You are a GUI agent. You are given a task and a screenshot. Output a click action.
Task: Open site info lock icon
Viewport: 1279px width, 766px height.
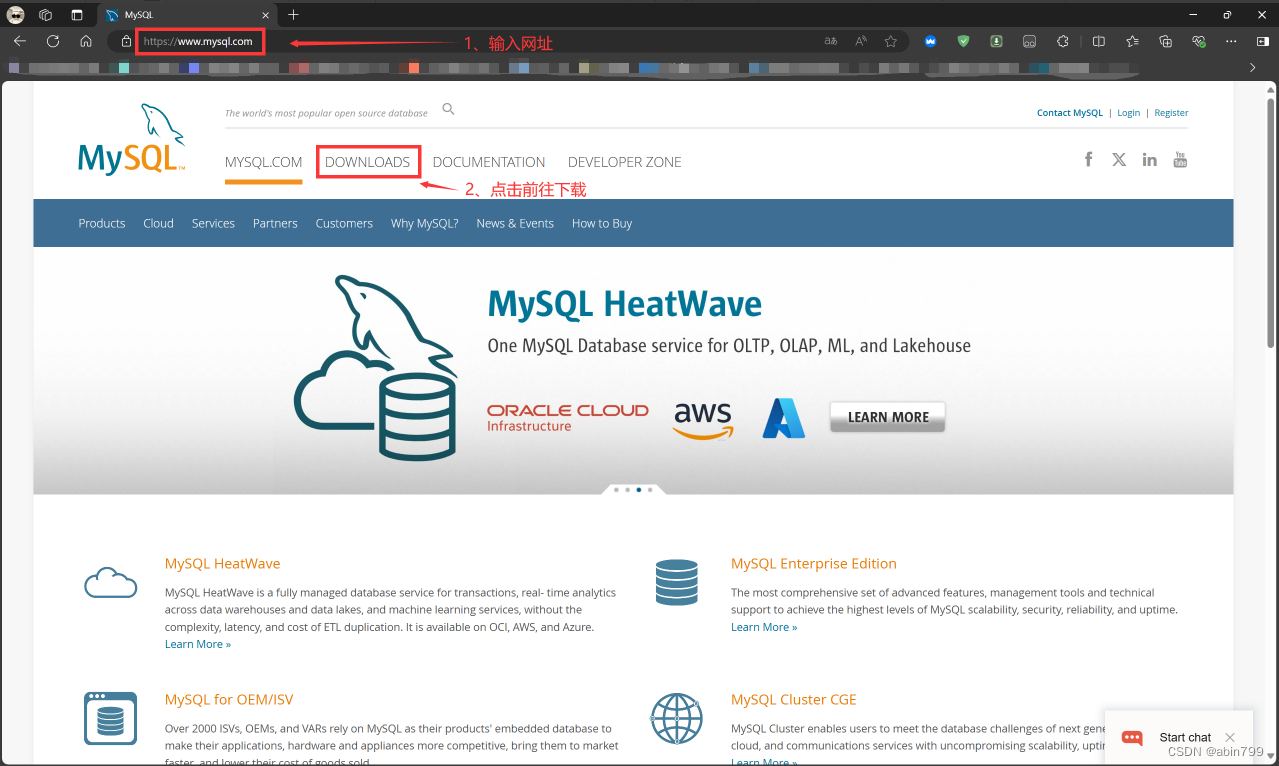[x=126, y=41]
